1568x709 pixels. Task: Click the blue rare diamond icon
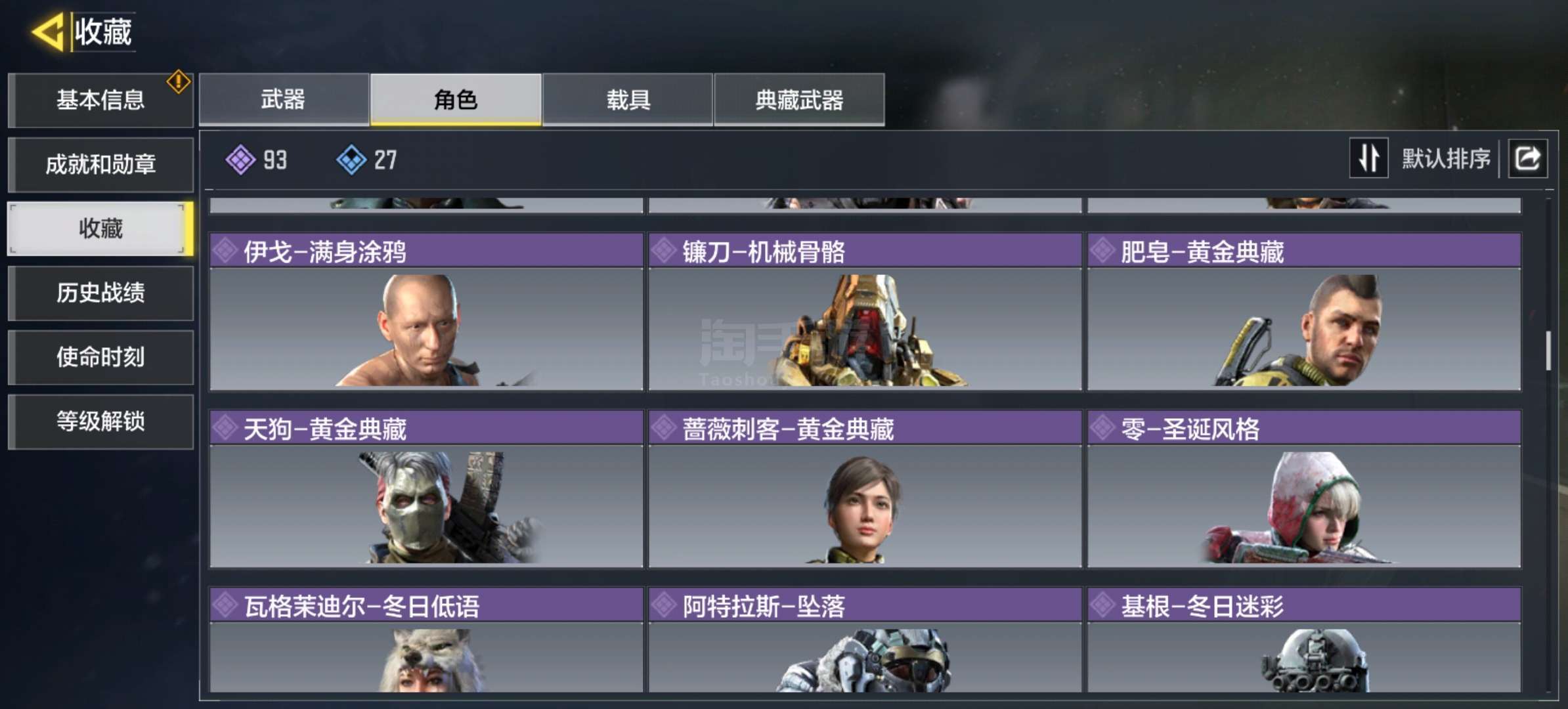point(351,160)
